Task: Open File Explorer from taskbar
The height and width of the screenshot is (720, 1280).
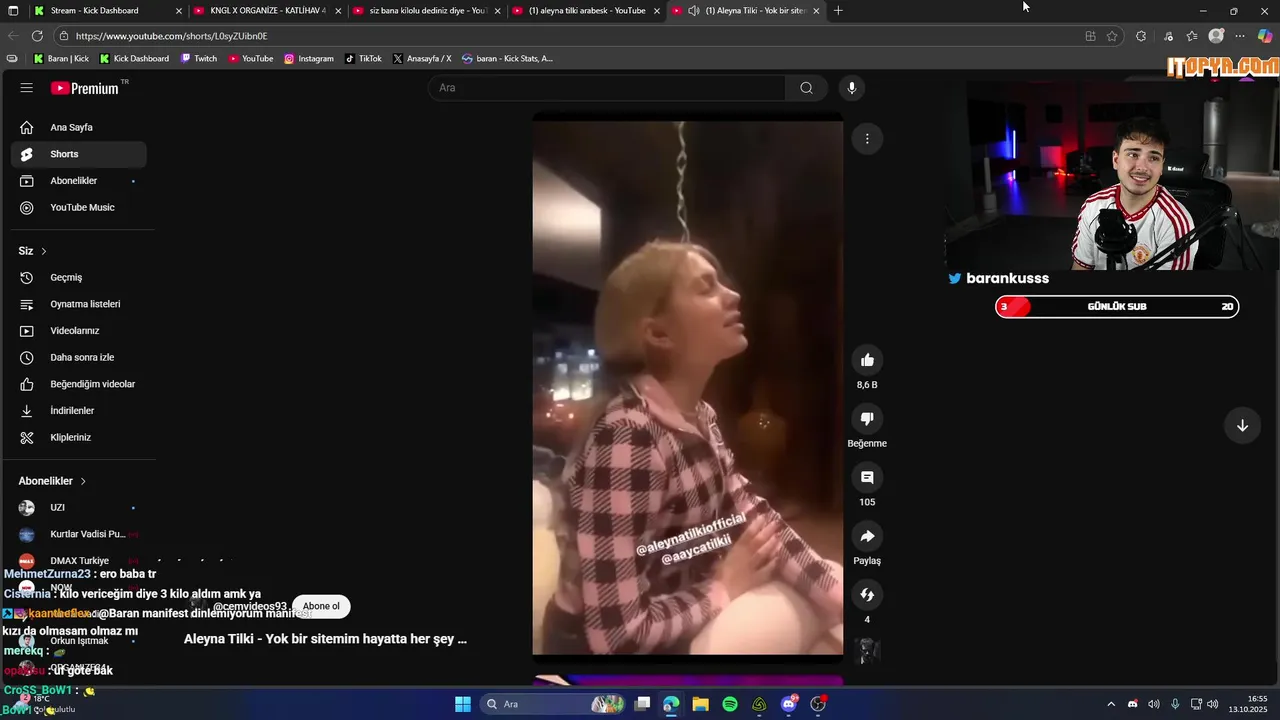Action: [x=700, y=704]
